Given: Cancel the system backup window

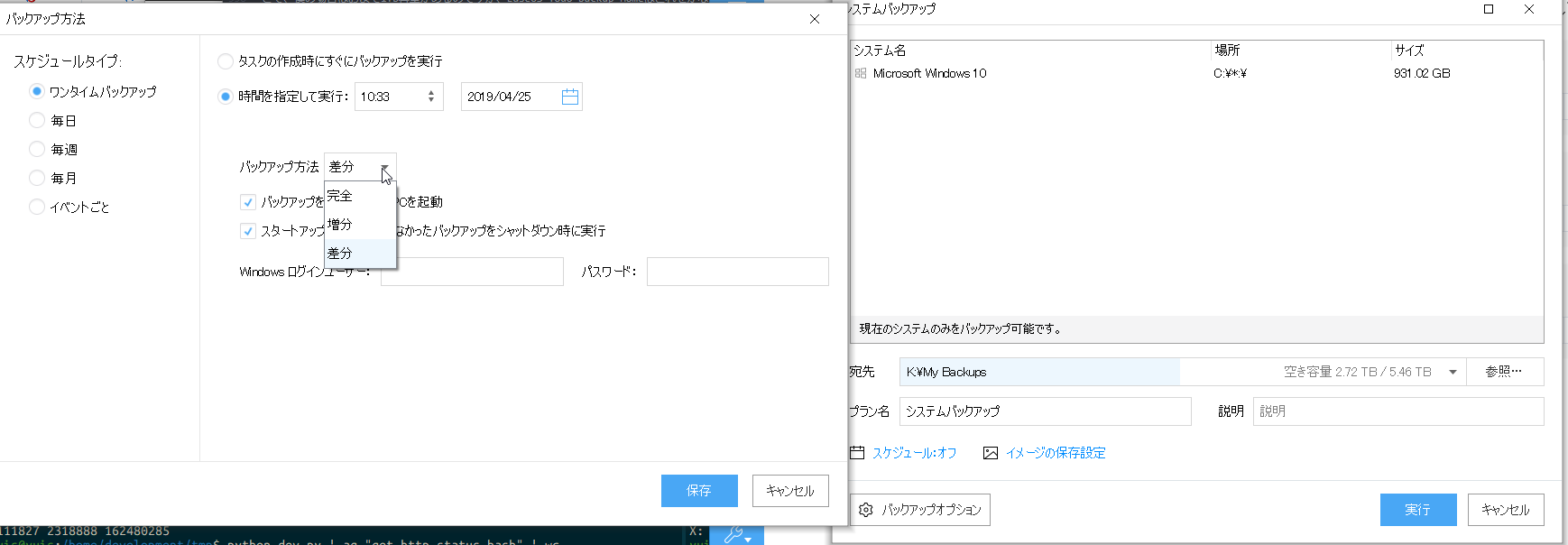Looking at the screenshot, I should tap(1506, 510).
